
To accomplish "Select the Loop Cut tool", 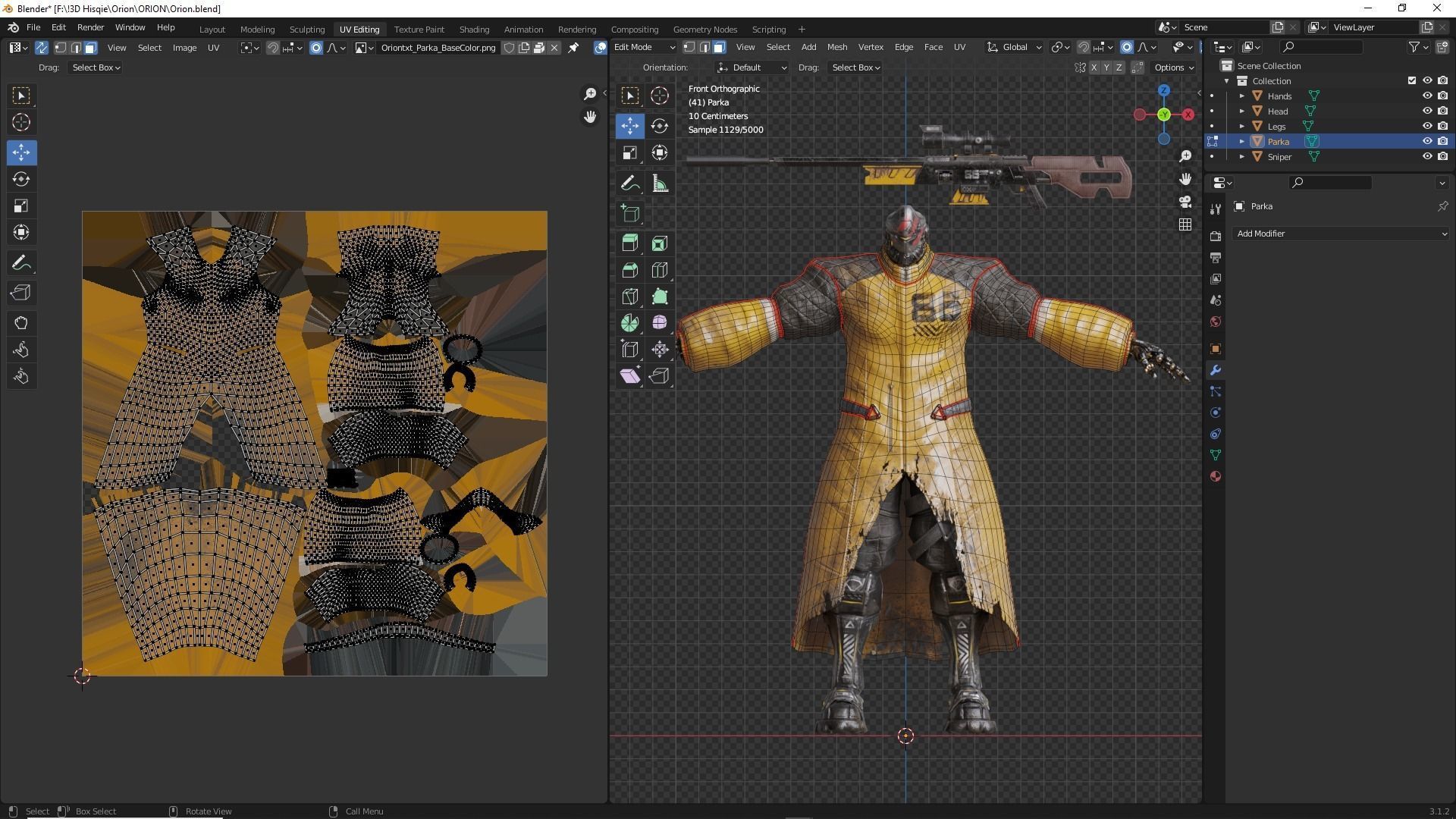I will (x=660, y=270).
